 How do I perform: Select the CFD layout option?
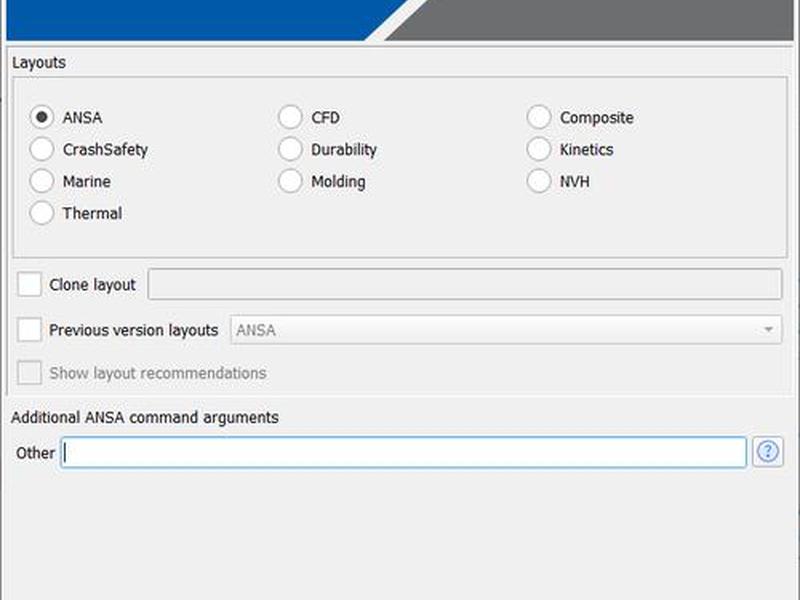(290, 117)
